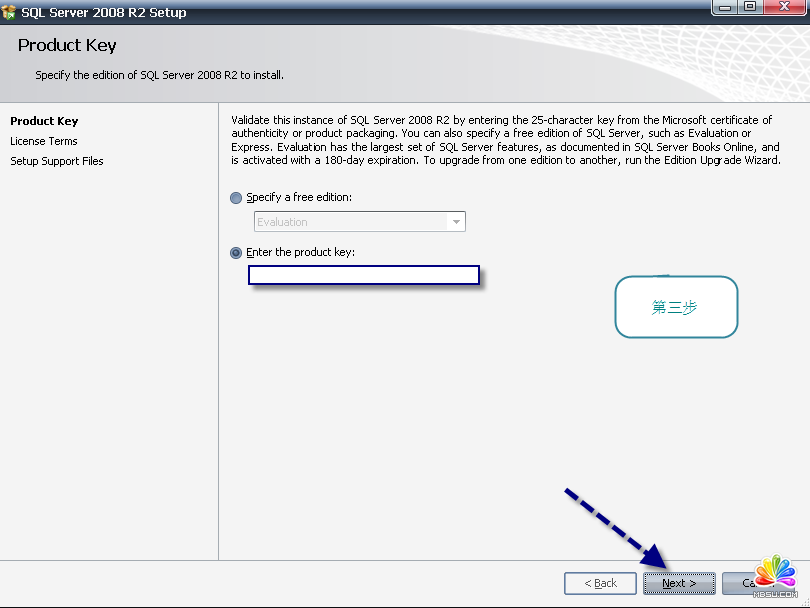Focus the product key text field

coord(364,275)
